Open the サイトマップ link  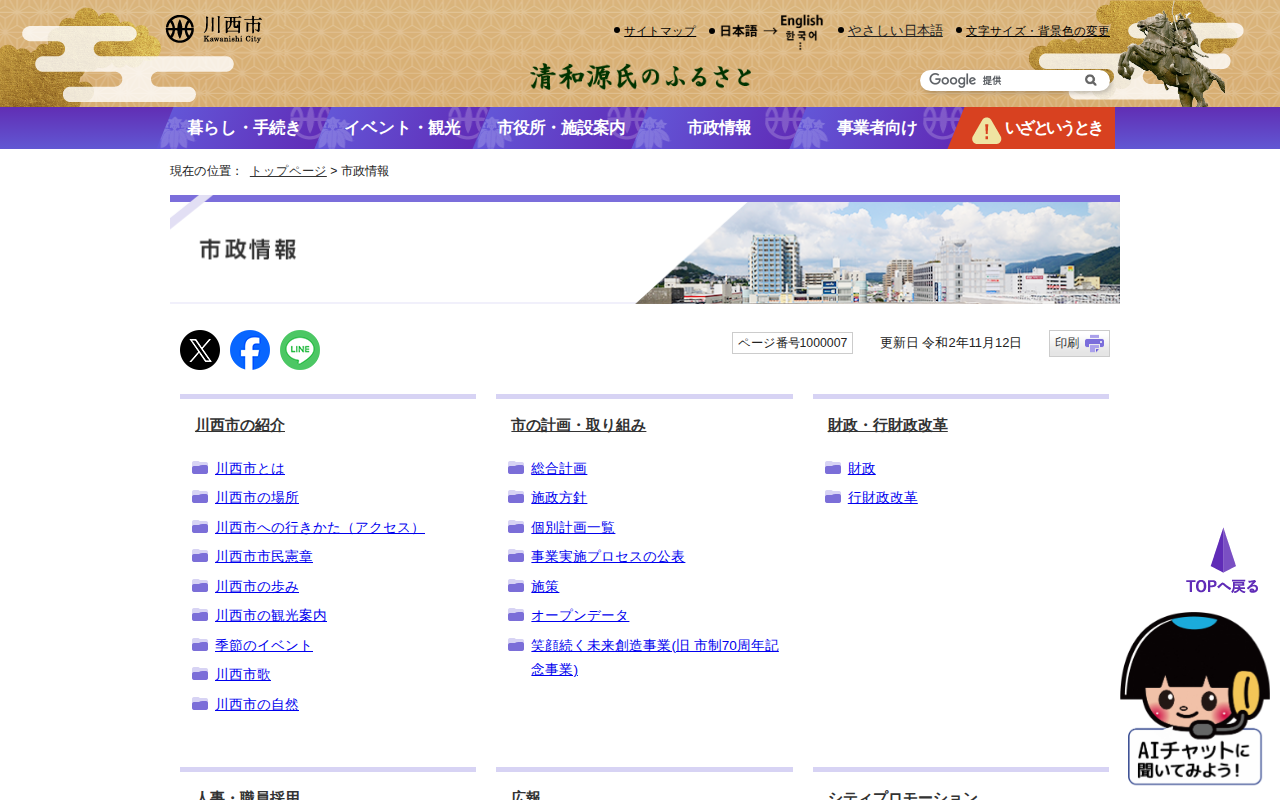(659, 31)
